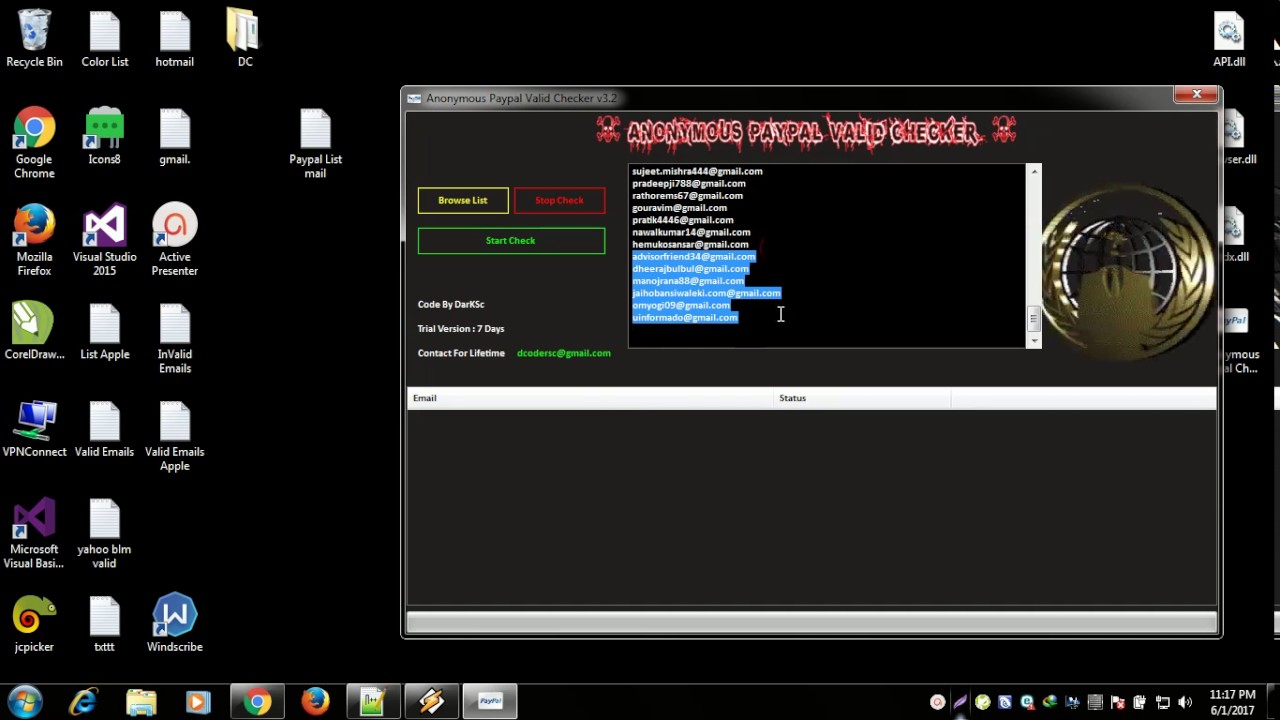1280x720 pixels.
Task: Select the DC folder icon
Action: click(245, 40)
